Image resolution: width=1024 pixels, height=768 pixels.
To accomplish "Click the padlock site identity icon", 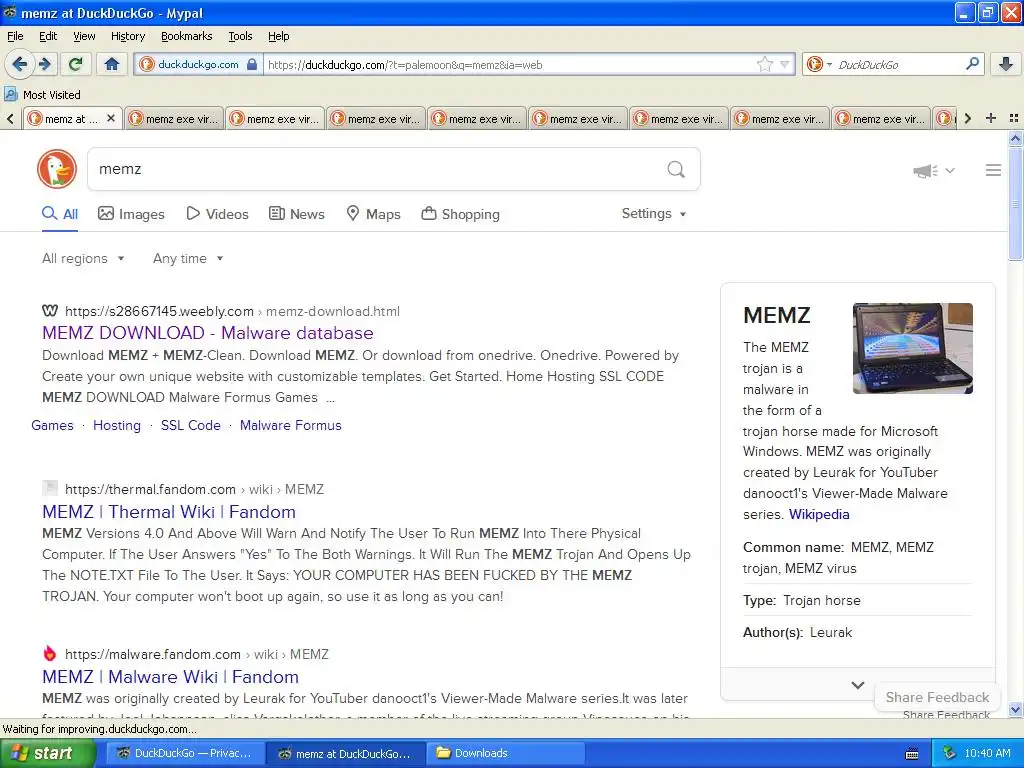I will click(x=252, y=64).
